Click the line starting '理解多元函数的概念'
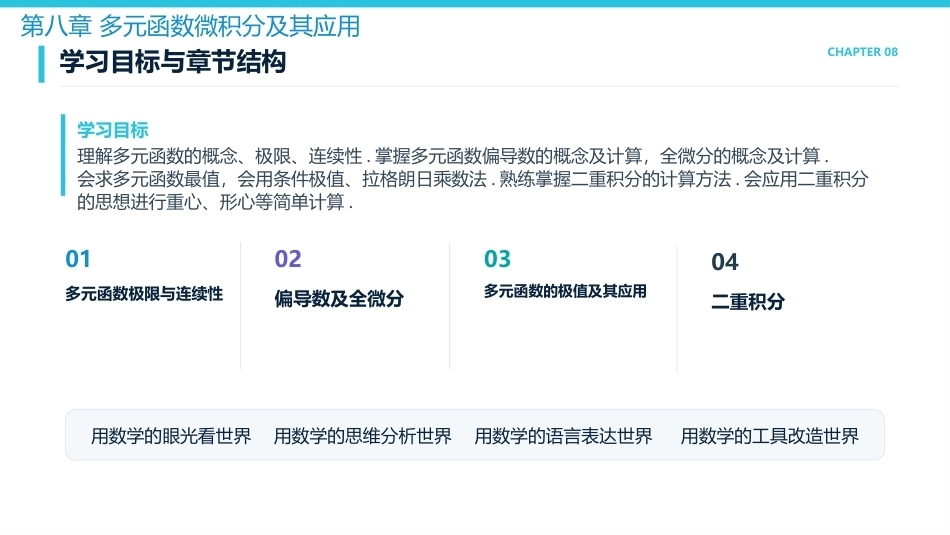 coord(453,156)
